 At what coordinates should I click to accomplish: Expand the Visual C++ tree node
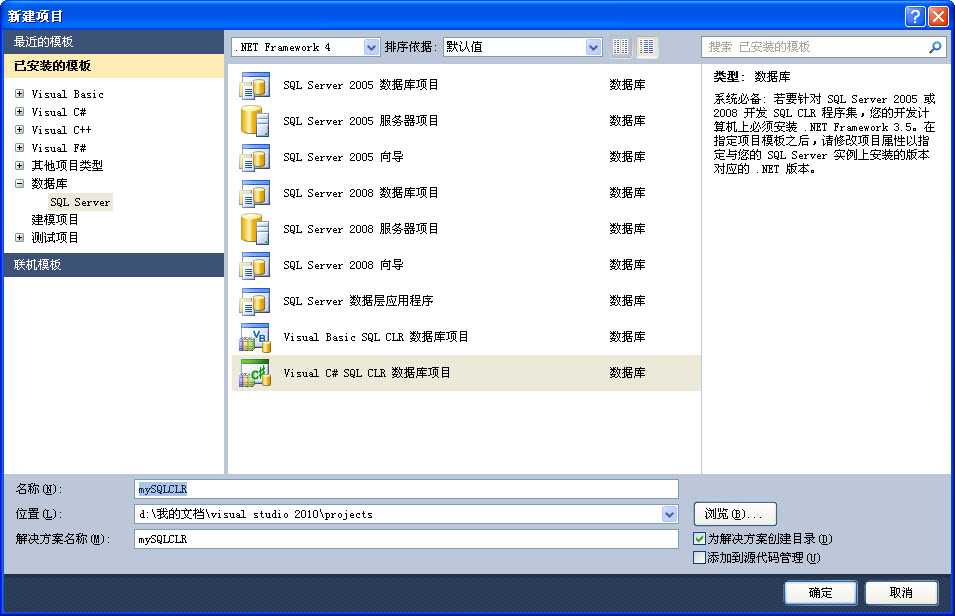pos(19,130)
